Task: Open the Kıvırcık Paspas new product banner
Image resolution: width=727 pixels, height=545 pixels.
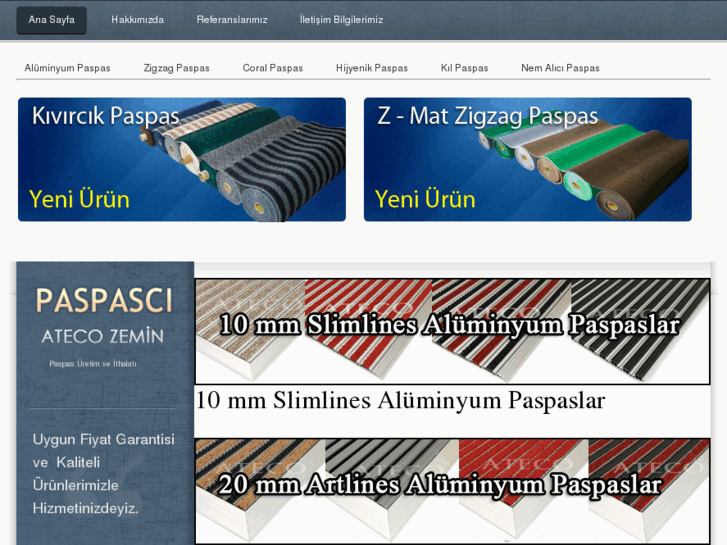Action: pyautogui.click(x=182, y=159)
